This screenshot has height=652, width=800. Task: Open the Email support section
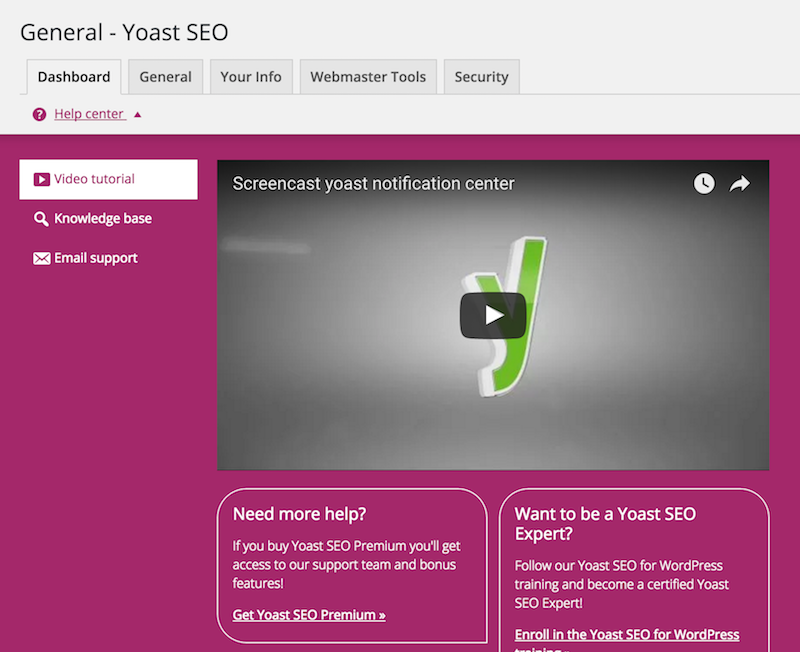coord(85,258)
